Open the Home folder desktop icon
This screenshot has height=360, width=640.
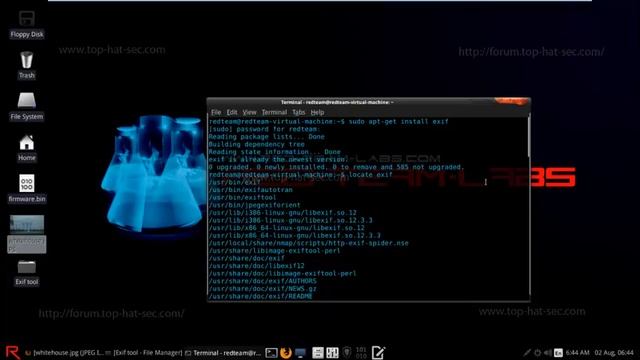coord(27,148)
